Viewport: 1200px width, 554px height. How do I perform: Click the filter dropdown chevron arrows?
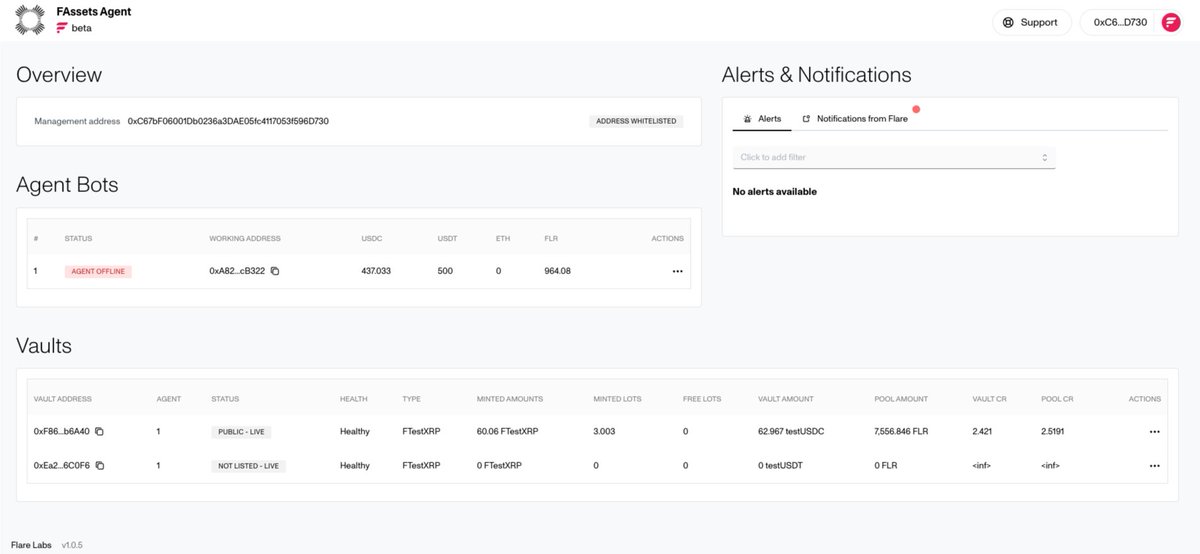coord(1044,157)
